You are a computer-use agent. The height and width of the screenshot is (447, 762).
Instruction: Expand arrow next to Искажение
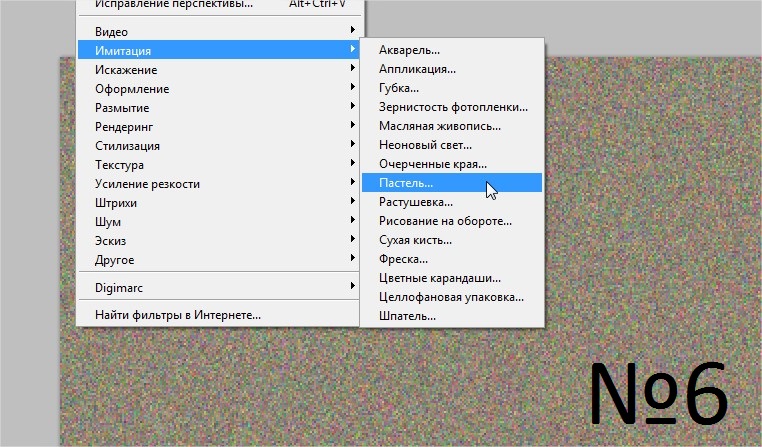tap(352, 68)
